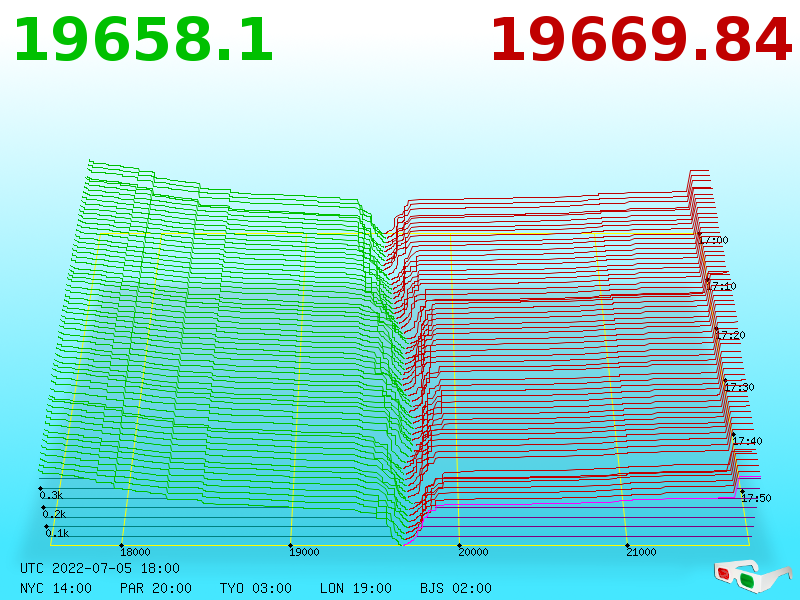This screenshot has width=800, height=600.
Task: Click the 17:00 time marker
Action: [713, 240]
